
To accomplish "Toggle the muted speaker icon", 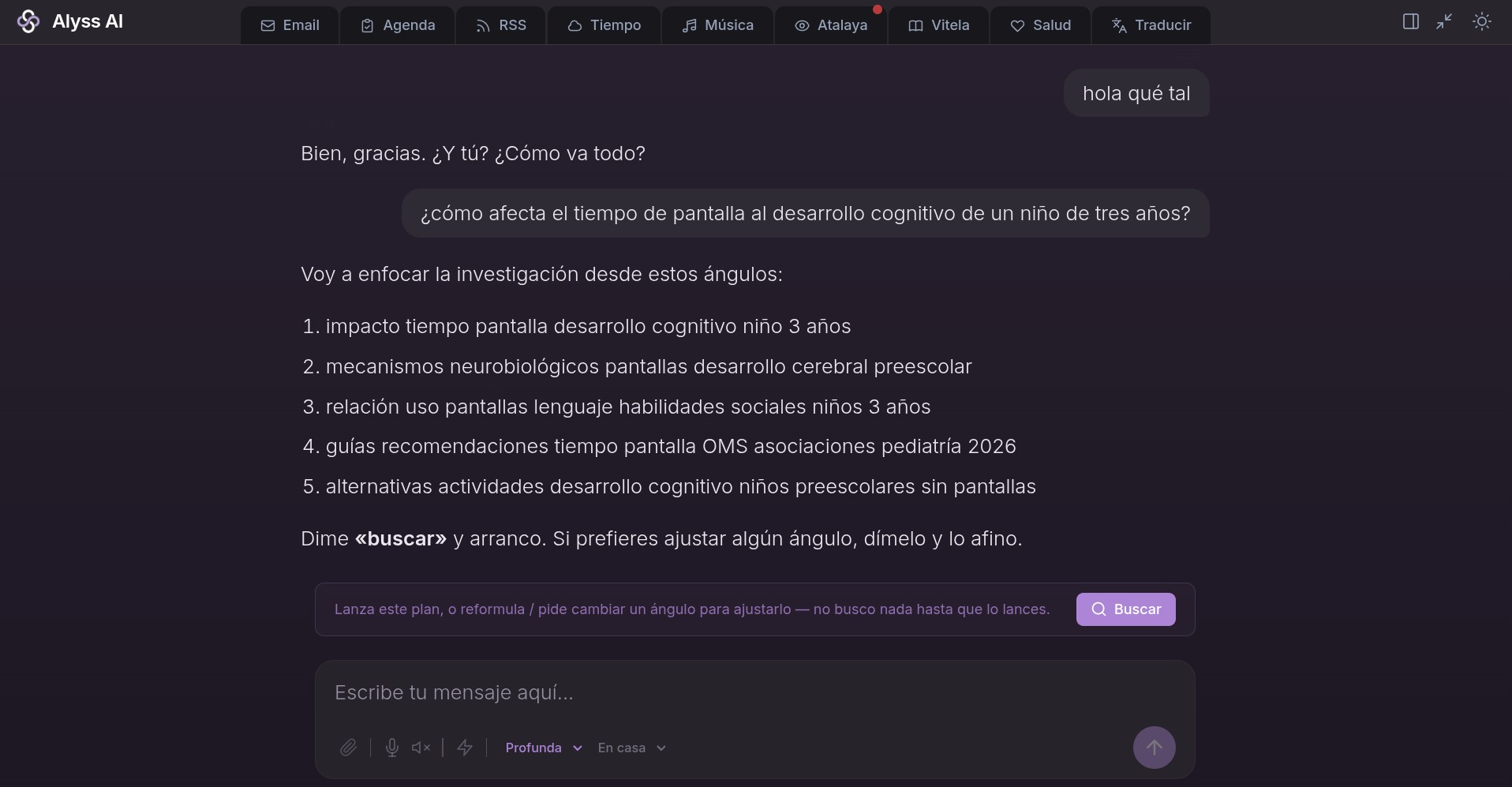I will [421, 748].
